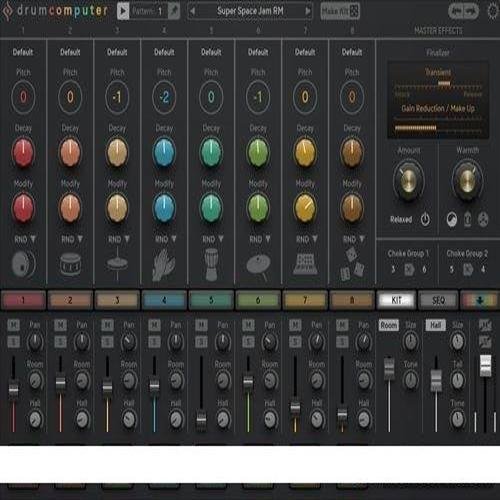Click the kick drum icon in channel 1
This screenshot has width=500, height=500.
(x=23, y=264)
